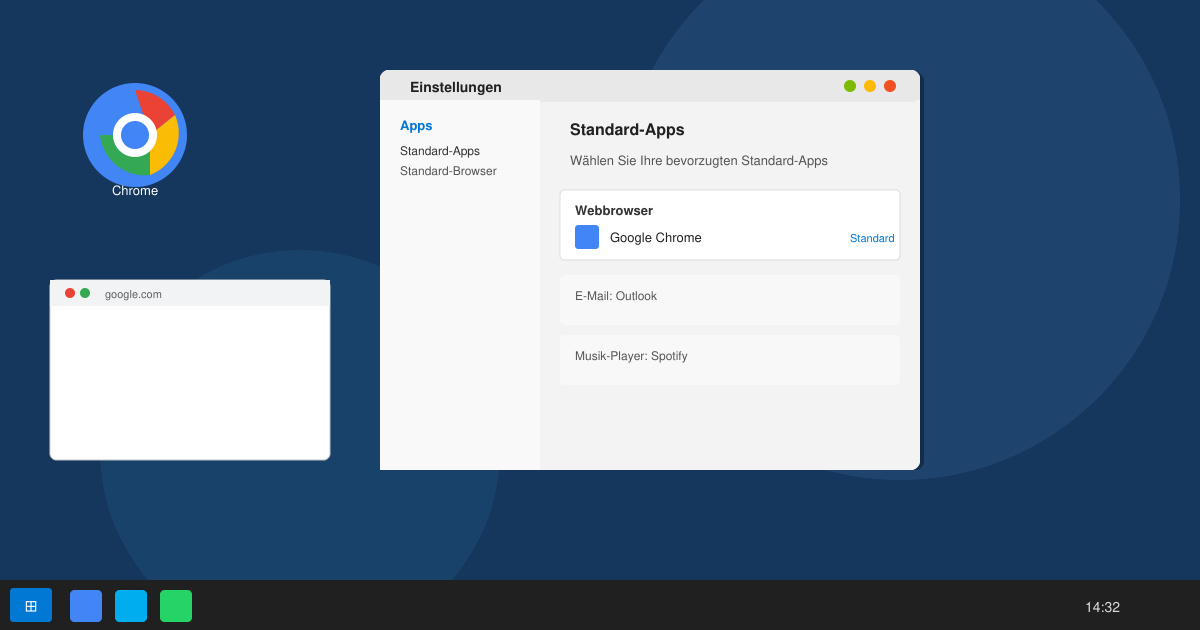Click the Standard link next to Google Chrome
The height and width of the screenshot is (630, 1200).
click(x=872, y=238)
